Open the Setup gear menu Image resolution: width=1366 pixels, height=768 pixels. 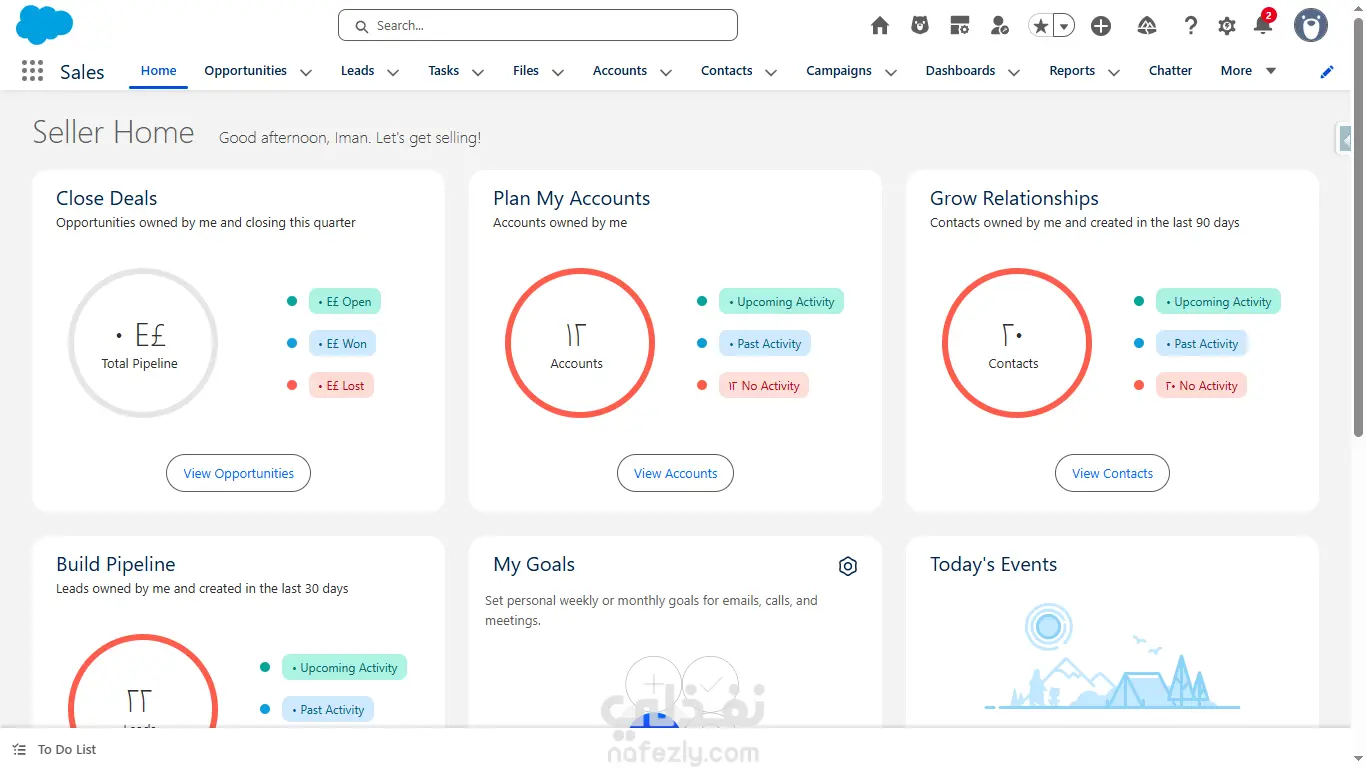pos(1227,26)
